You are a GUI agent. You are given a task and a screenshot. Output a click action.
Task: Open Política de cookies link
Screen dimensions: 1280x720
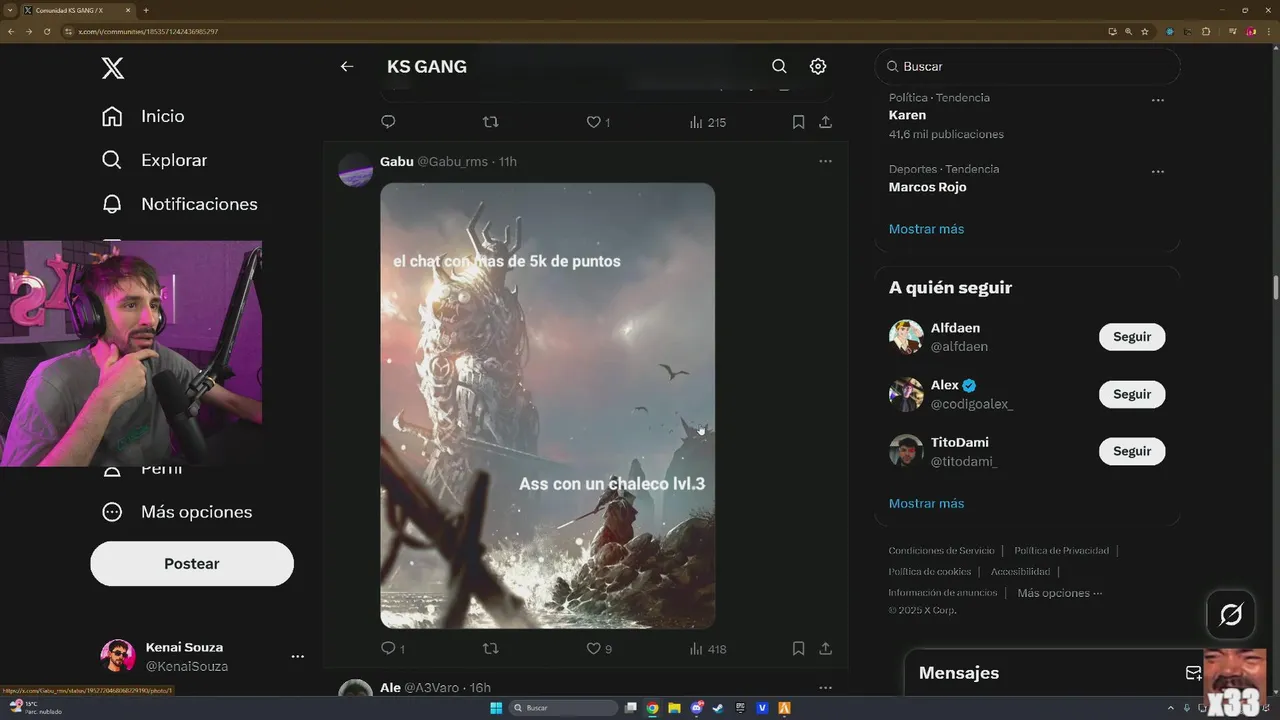(x=930, y=572)
